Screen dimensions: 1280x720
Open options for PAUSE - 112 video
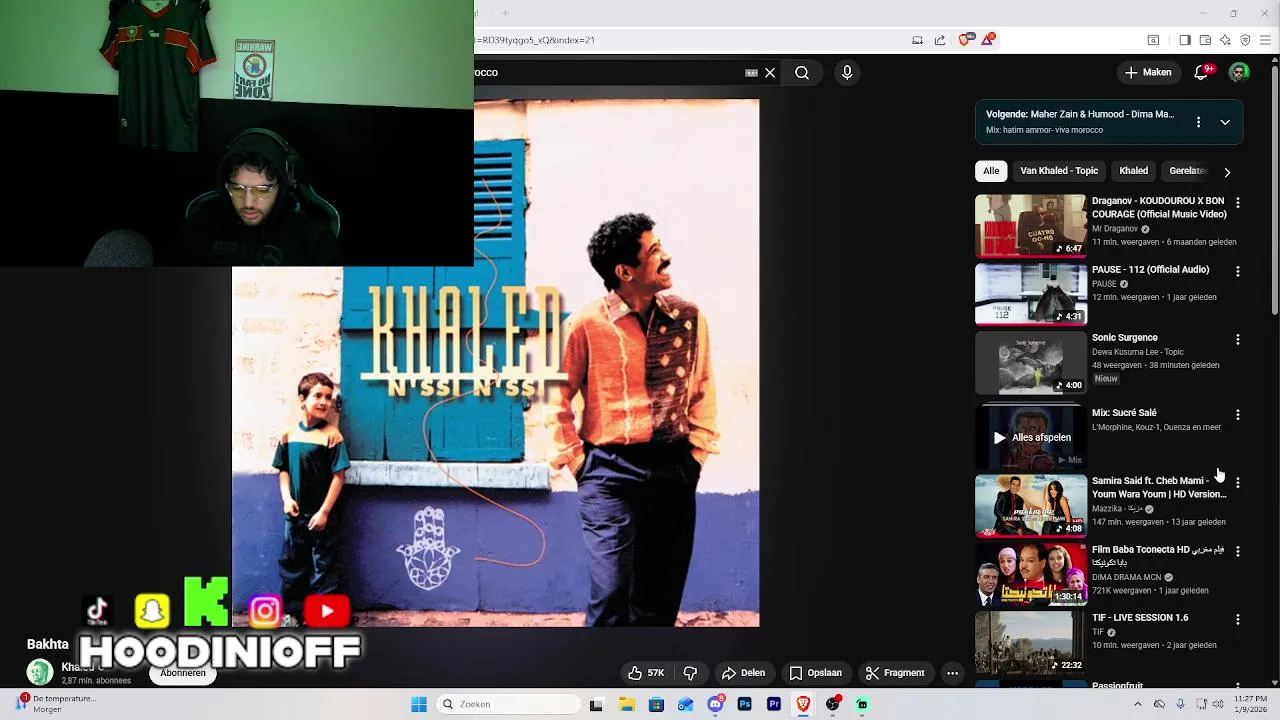point(1238,271)
